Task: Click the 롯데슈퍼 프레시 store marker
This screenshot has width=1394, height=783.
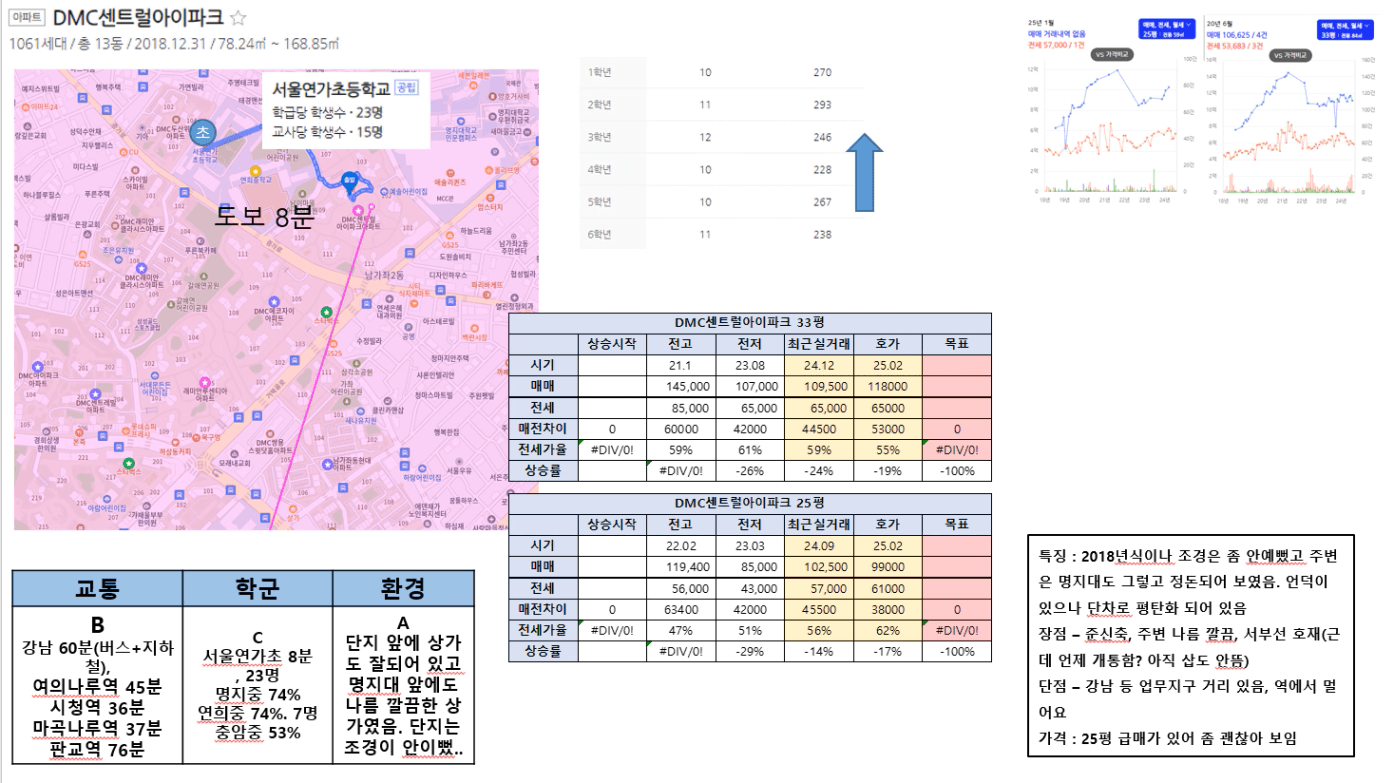Action: (125, 431)
